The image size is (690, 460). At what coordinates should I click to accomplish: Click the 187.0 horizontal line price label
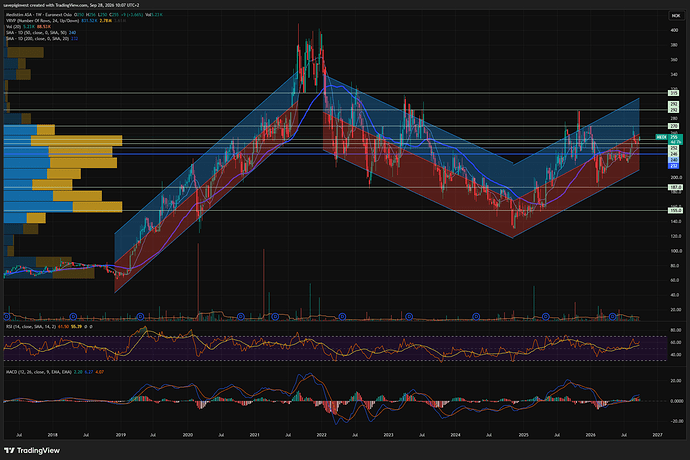click(x=675, y=187)
